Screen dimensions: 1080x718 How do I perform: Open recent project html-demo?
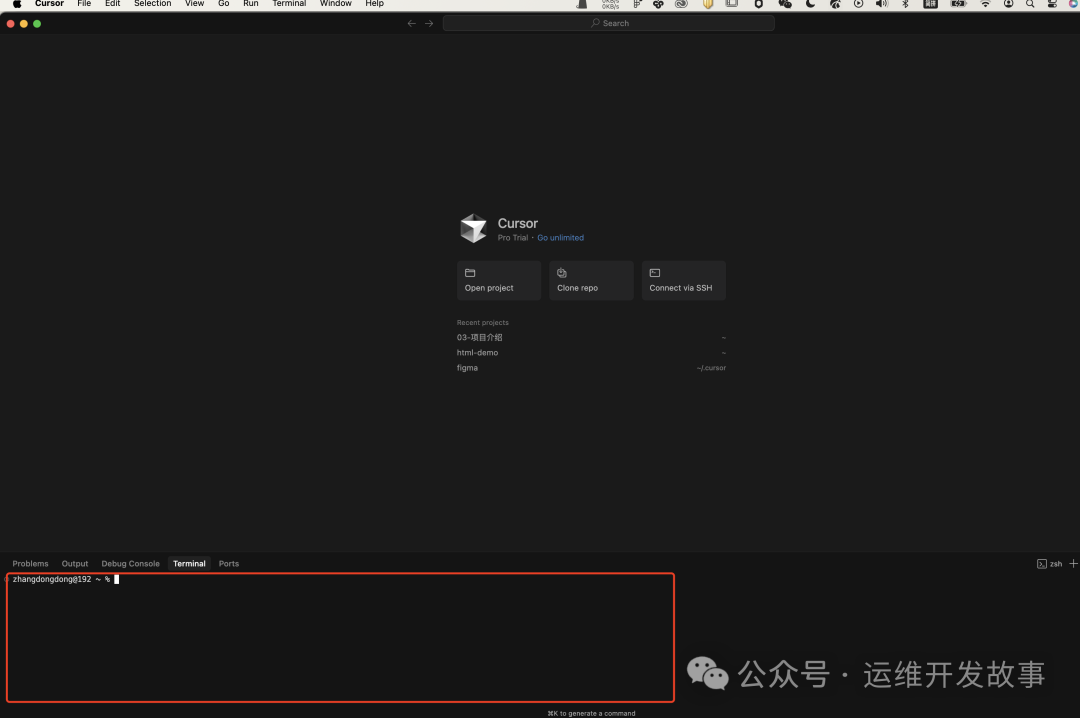tap(591, 353)
